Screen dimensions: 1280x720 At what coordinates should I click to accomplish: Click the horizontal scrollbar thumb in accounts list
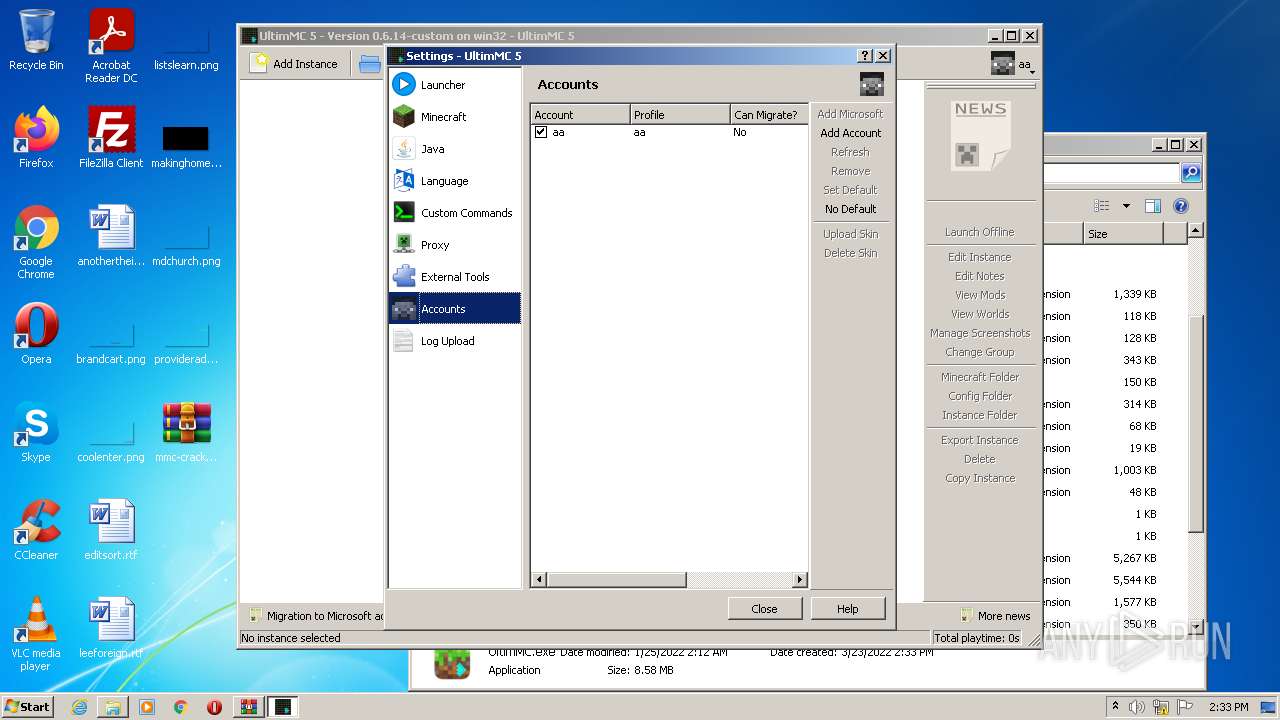[x=616, y=579]
